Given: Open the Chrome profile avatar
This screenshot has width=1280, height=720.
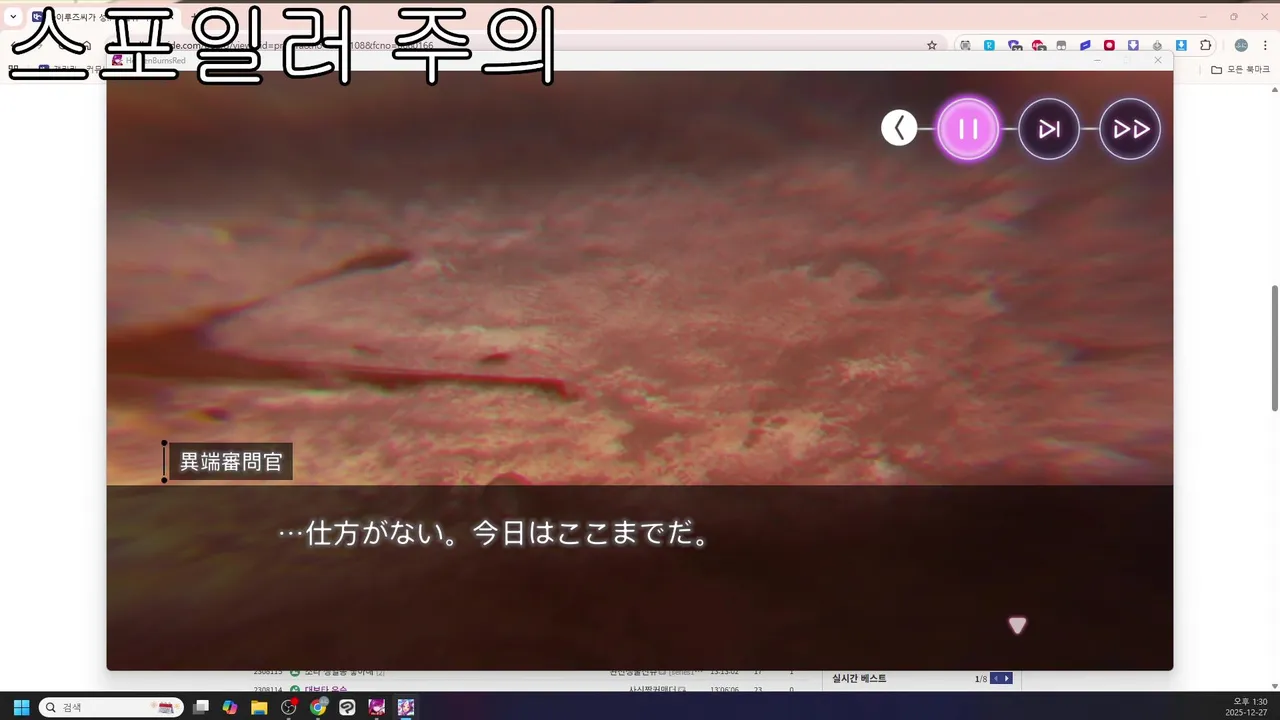Looking at the screenshot, I should [1241, 45].
